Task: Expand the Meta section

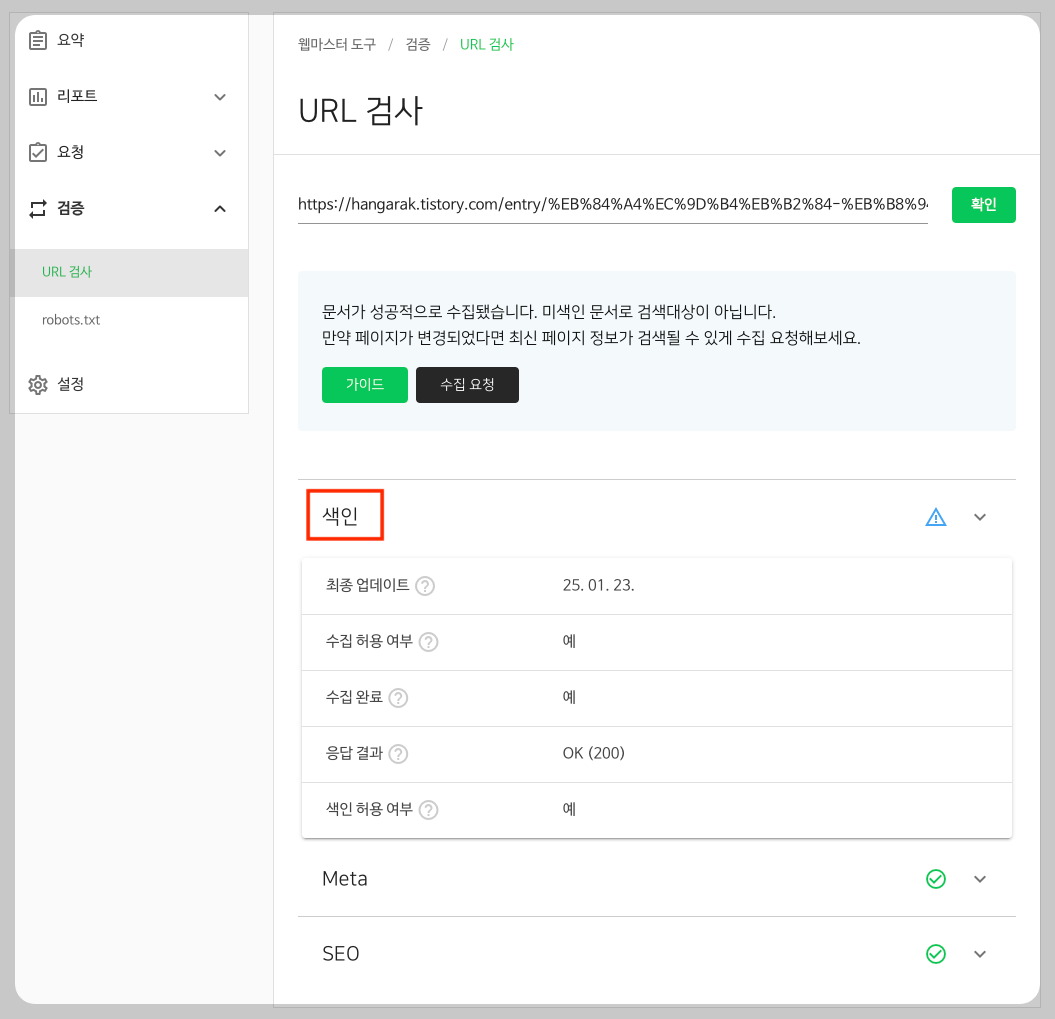Action: tap(979, 879)
